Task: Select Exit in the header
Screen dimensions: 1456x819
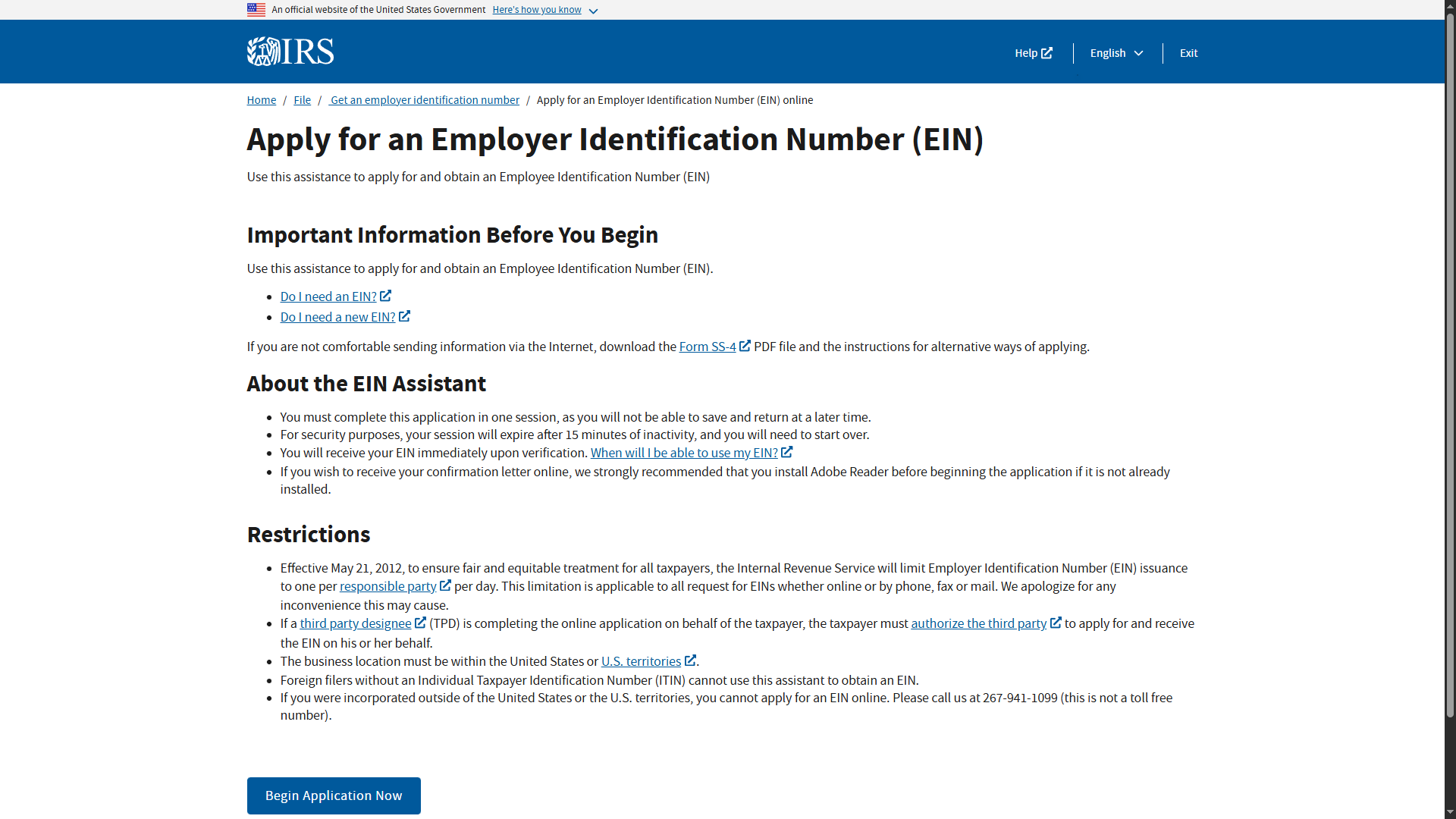Action: (1188, 53)
